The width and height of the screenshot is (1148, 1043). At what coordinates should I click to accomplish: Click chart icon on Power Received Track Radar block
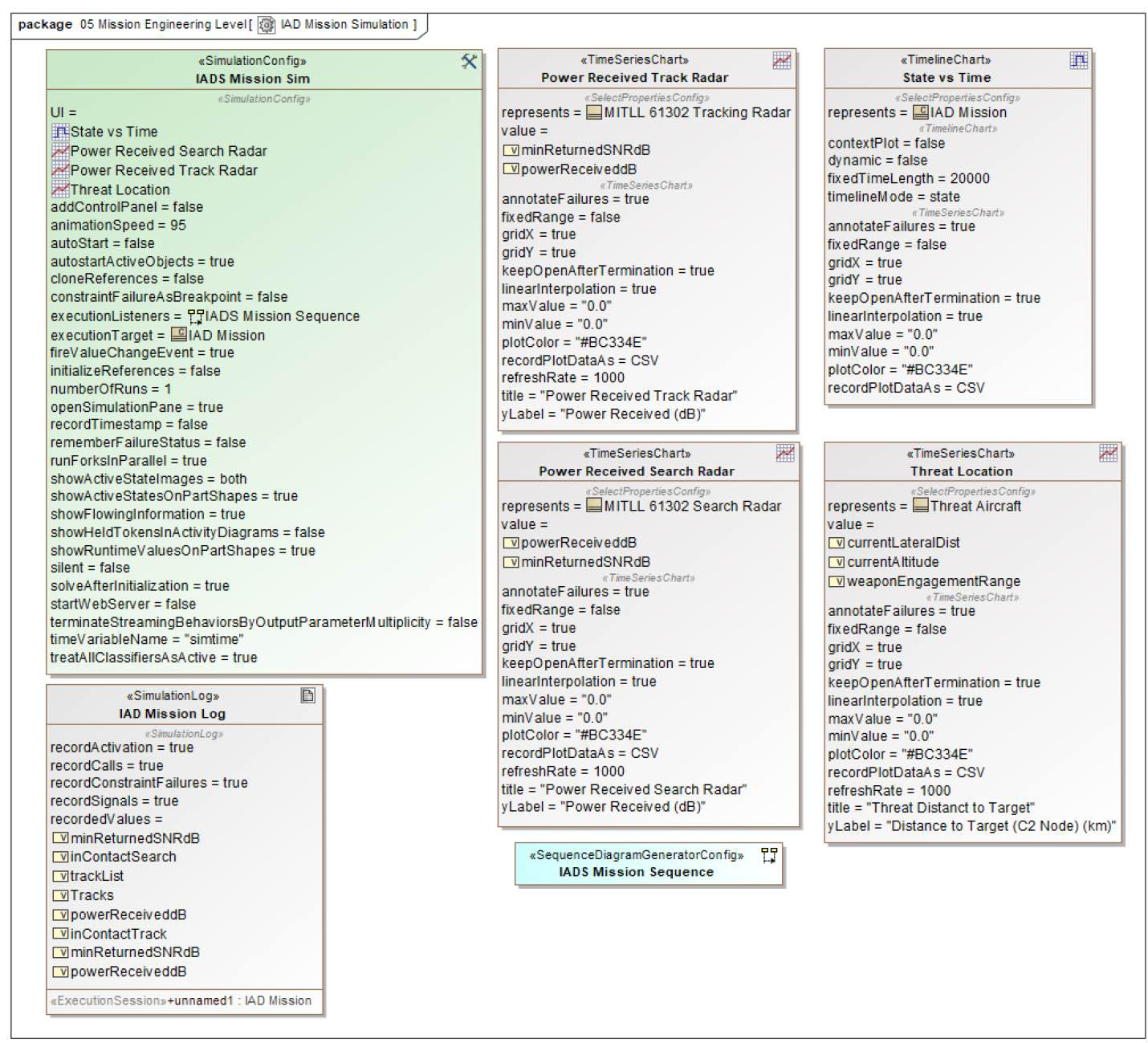click(x=781, y=60)
